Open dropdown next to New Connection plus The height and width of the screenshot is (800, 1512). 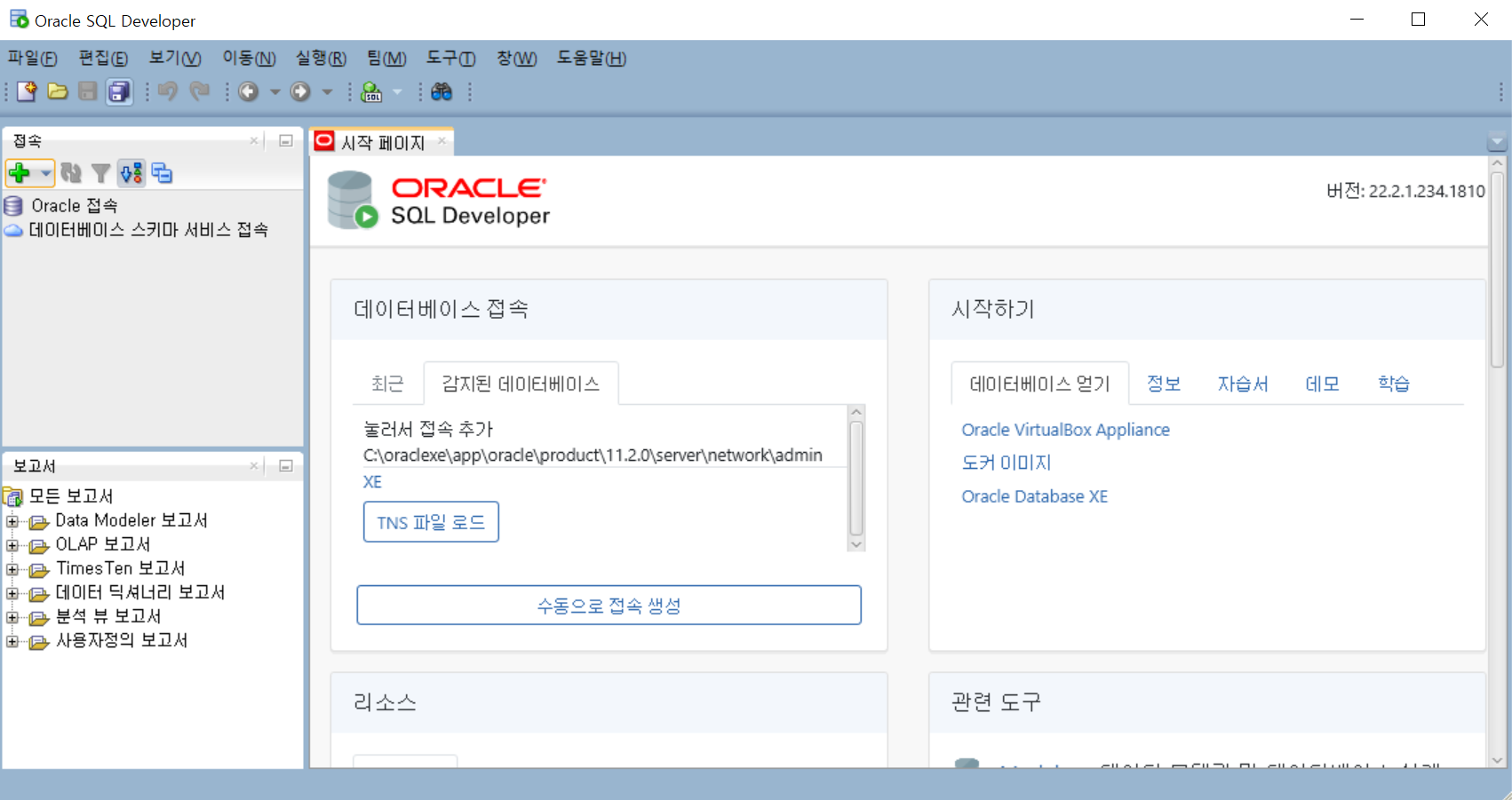click(x=45, y=173)
